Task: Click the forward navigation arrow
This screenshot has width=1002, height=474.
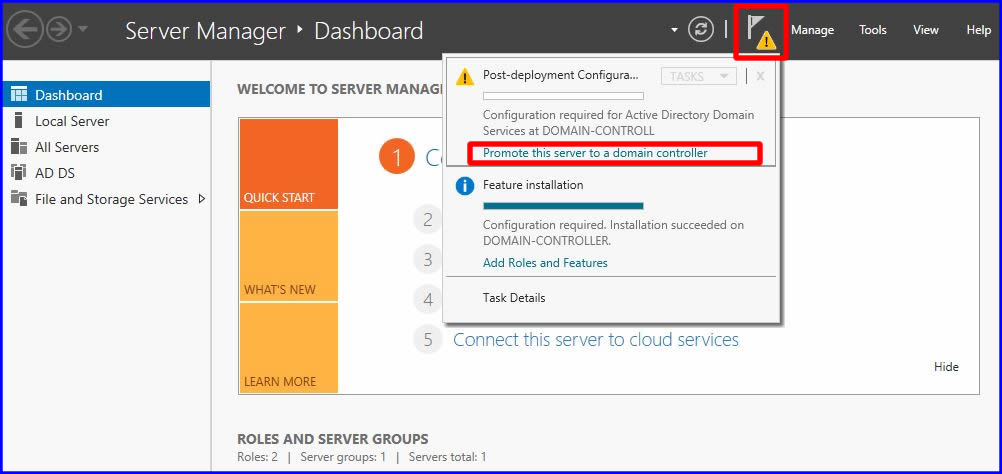Action: click(58, 30)
